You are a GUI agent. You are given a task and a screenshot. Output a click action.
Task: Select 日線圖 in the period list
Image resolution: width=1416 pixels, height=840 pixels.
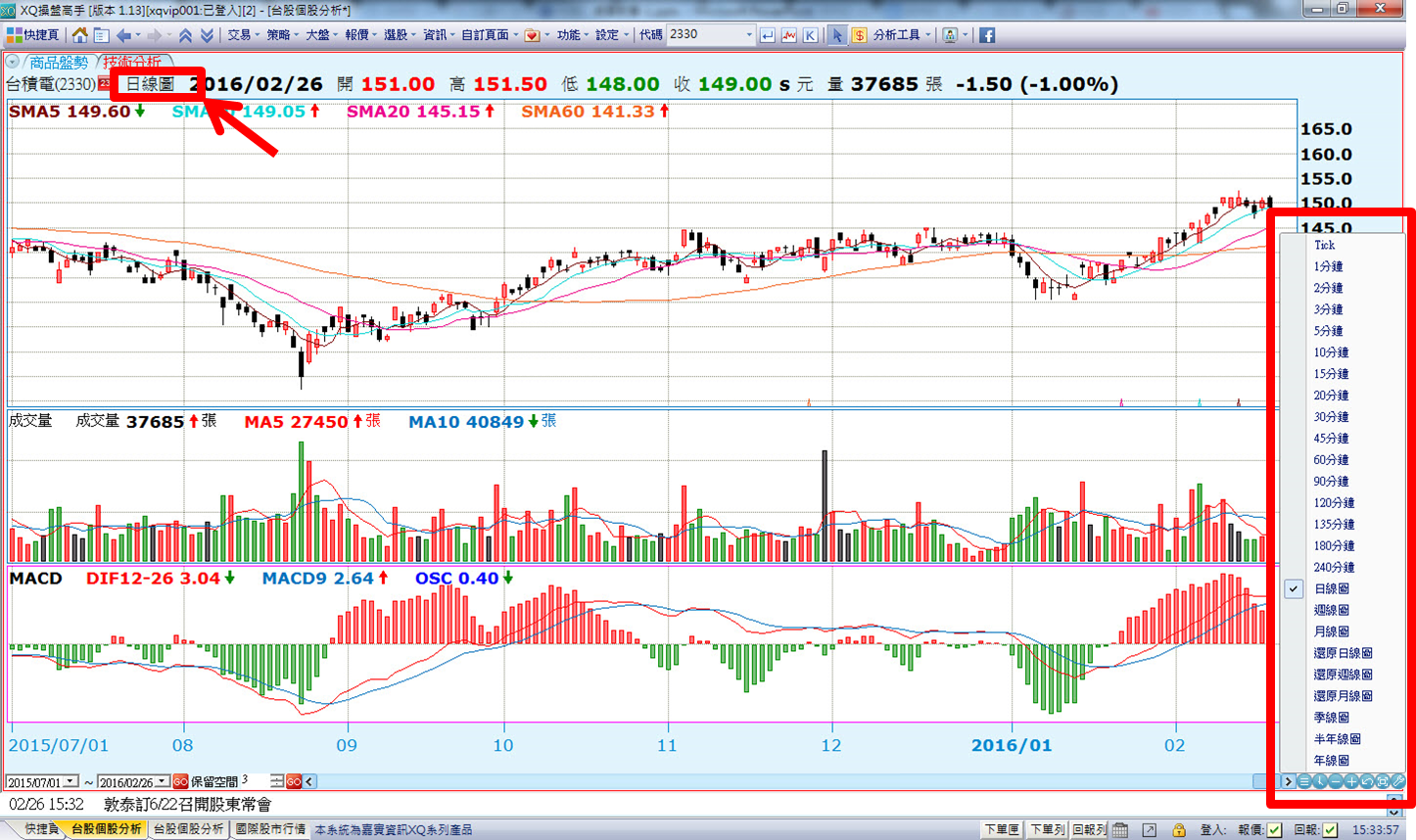click(1332, 588)
